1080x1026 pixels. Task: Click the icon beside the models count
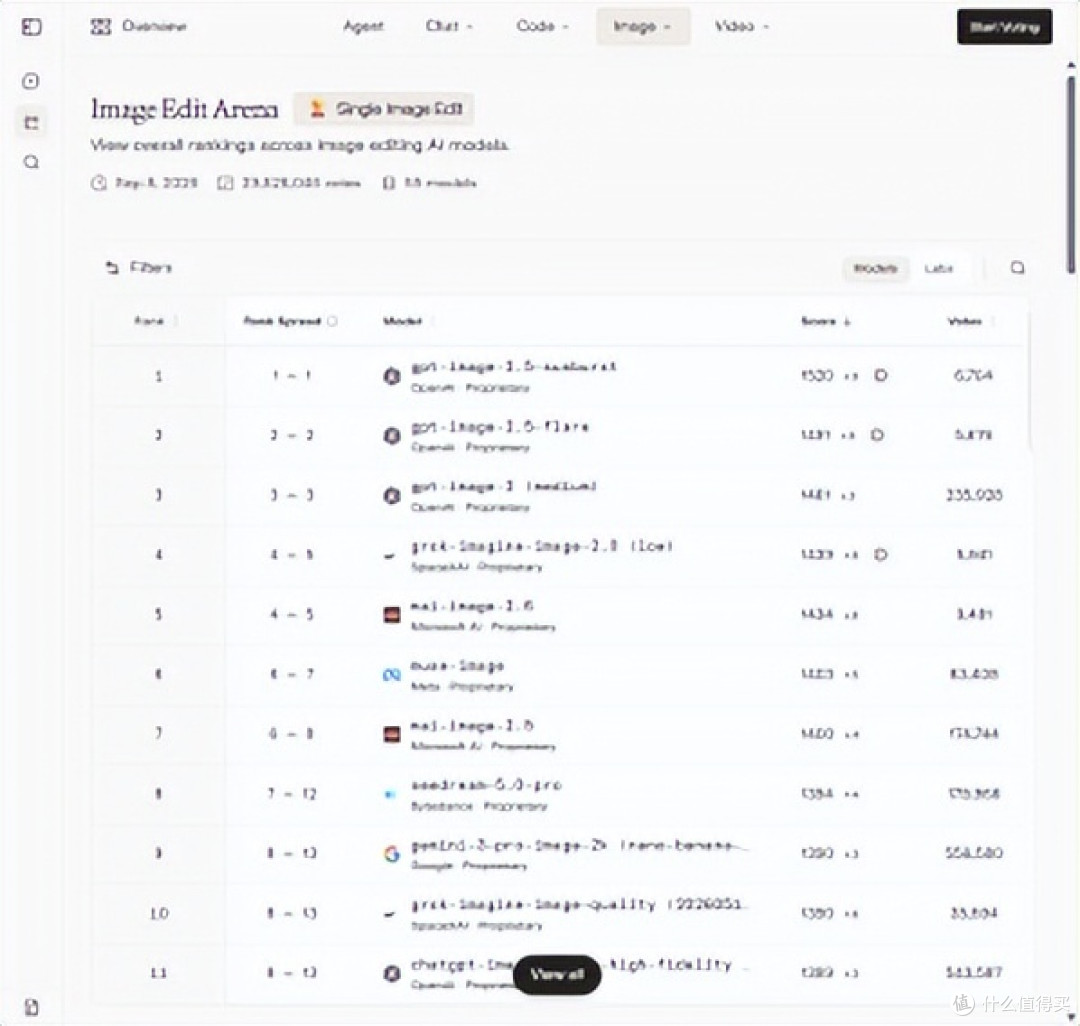click(388, 183)
